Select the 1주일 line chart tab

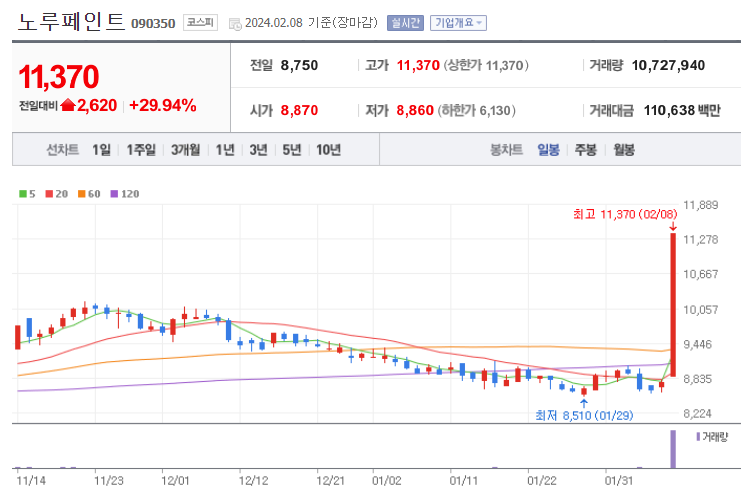coord(141,150)
